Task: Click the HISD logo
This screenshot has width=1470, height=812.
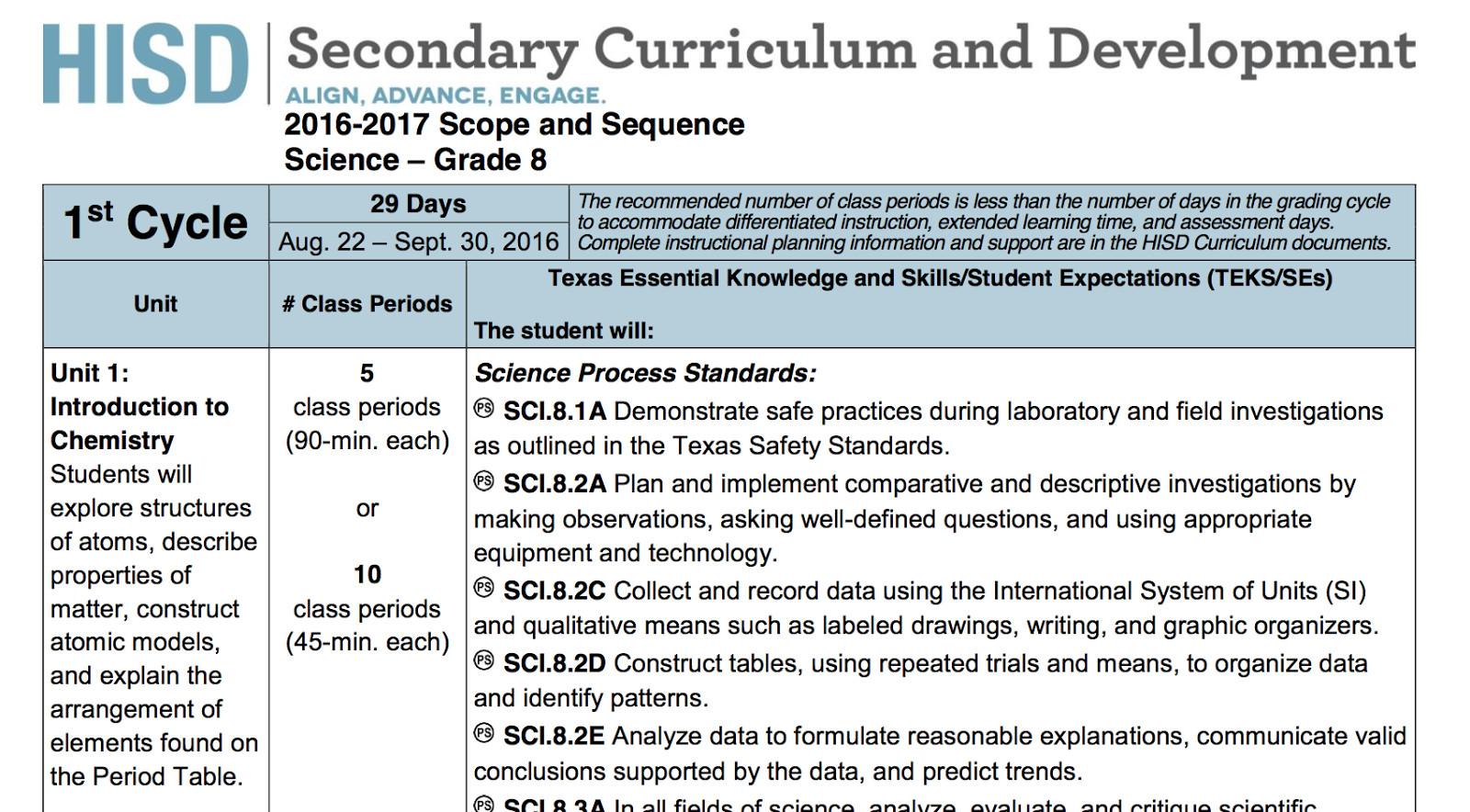Action: tap(146, 63)
